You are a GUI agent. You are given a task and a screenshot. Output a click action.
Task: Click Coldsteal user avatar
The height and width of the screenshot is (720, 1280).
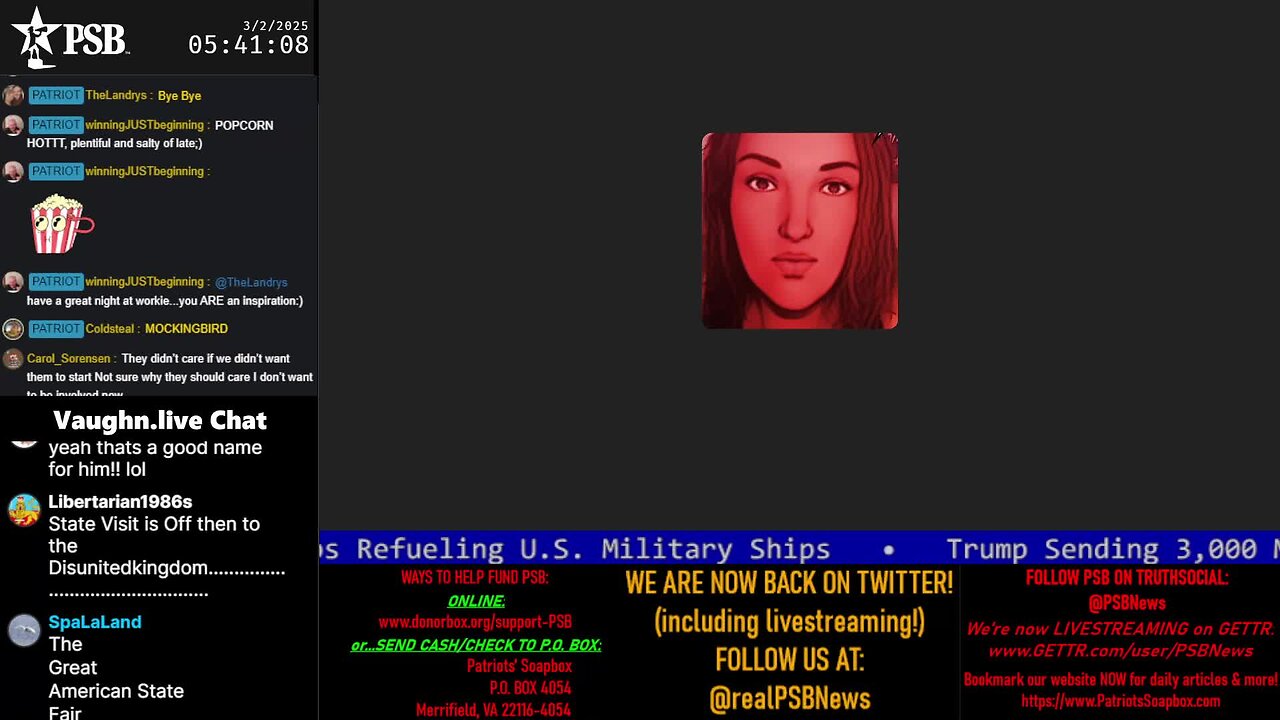point(13,329)
